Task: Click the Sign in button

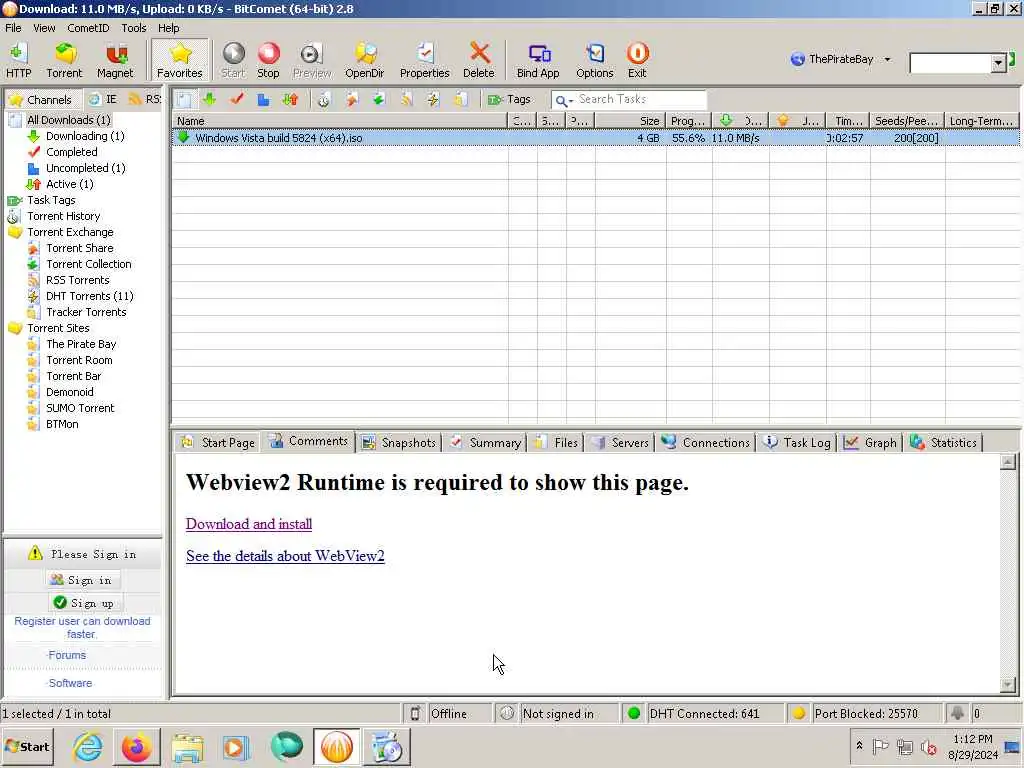Action: tap(82, 580)
